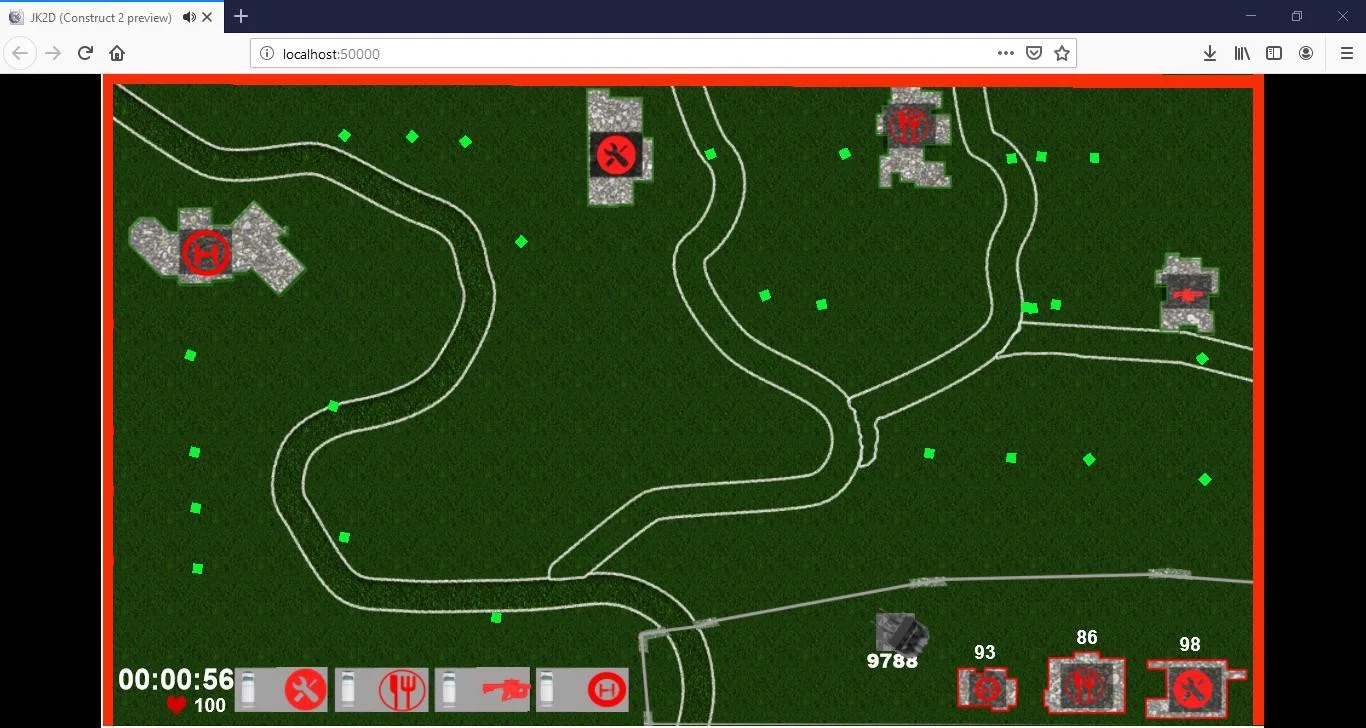
Task: Click the food base building labeled 86
Action: [x=1084, y=685]
